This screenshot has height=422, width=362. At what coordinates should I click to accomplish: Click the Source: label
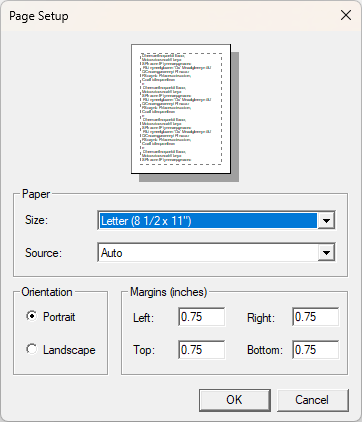pyautogui.click(x=43, y=253)
